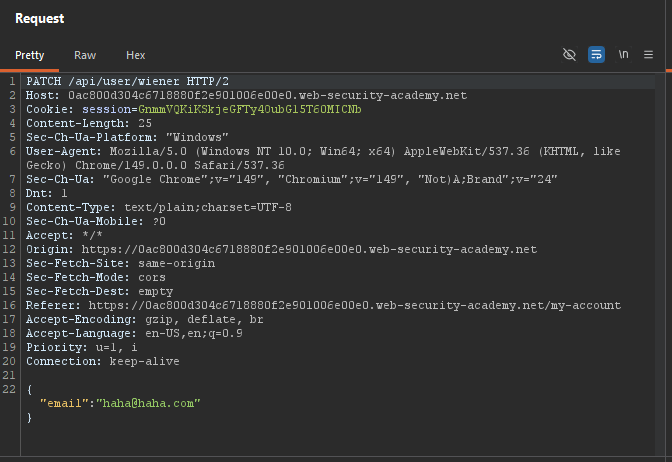Open the hamburger options menu

[648, 55]
